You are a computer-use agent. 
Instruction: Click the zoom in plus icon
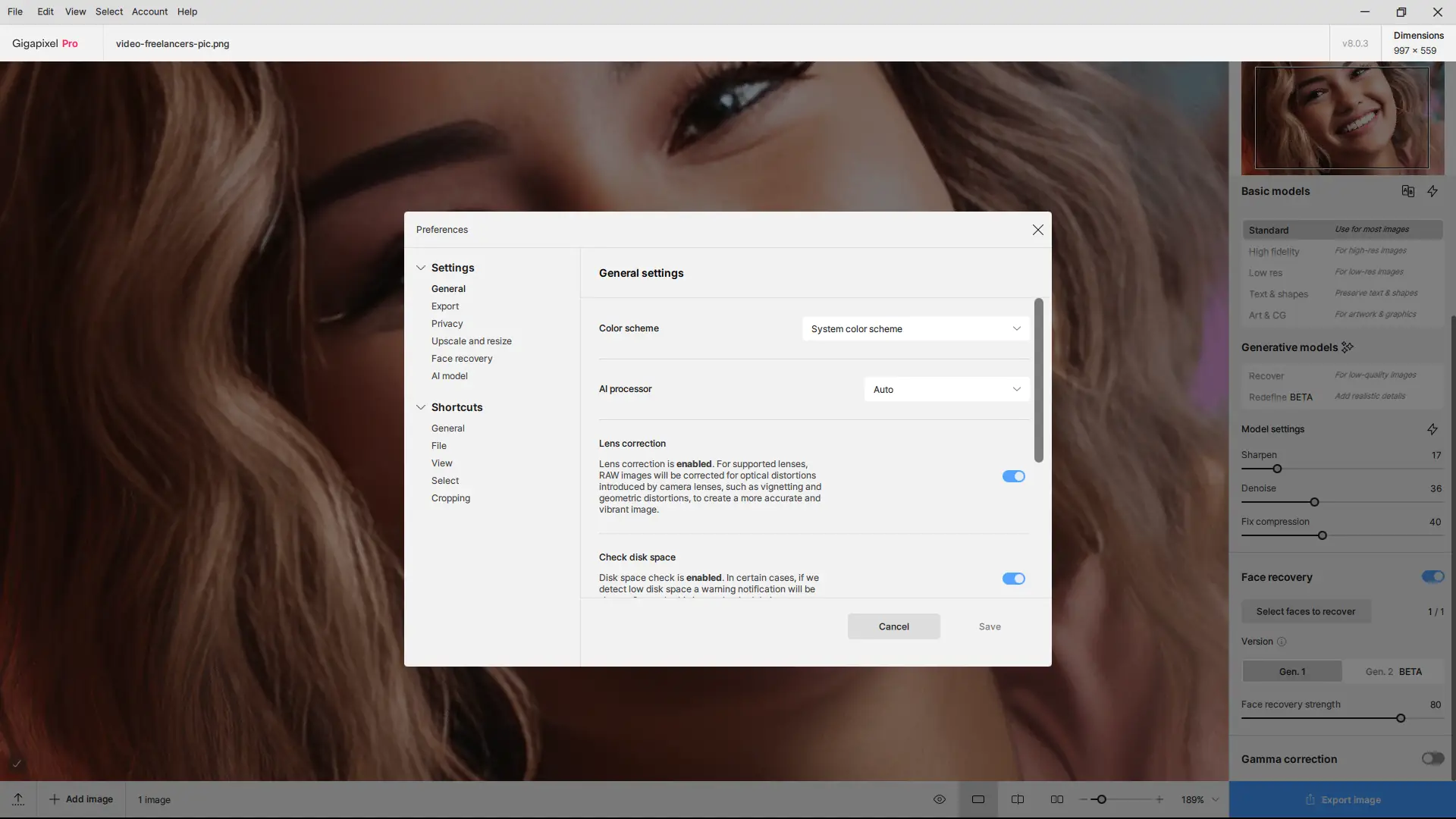point(1159,799)
